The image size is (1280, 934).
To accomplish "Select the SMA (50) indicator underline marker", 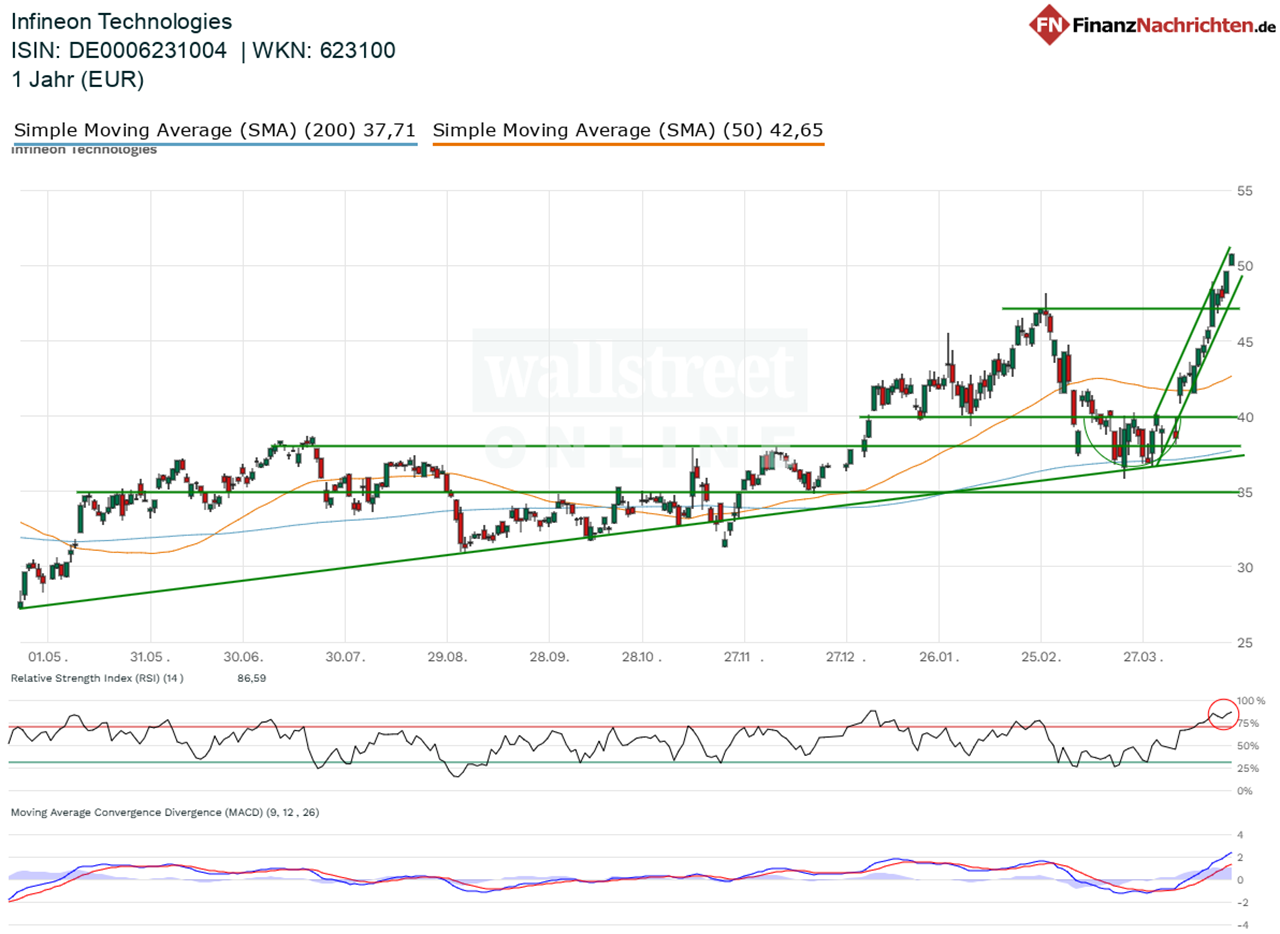I will (628, 141).
